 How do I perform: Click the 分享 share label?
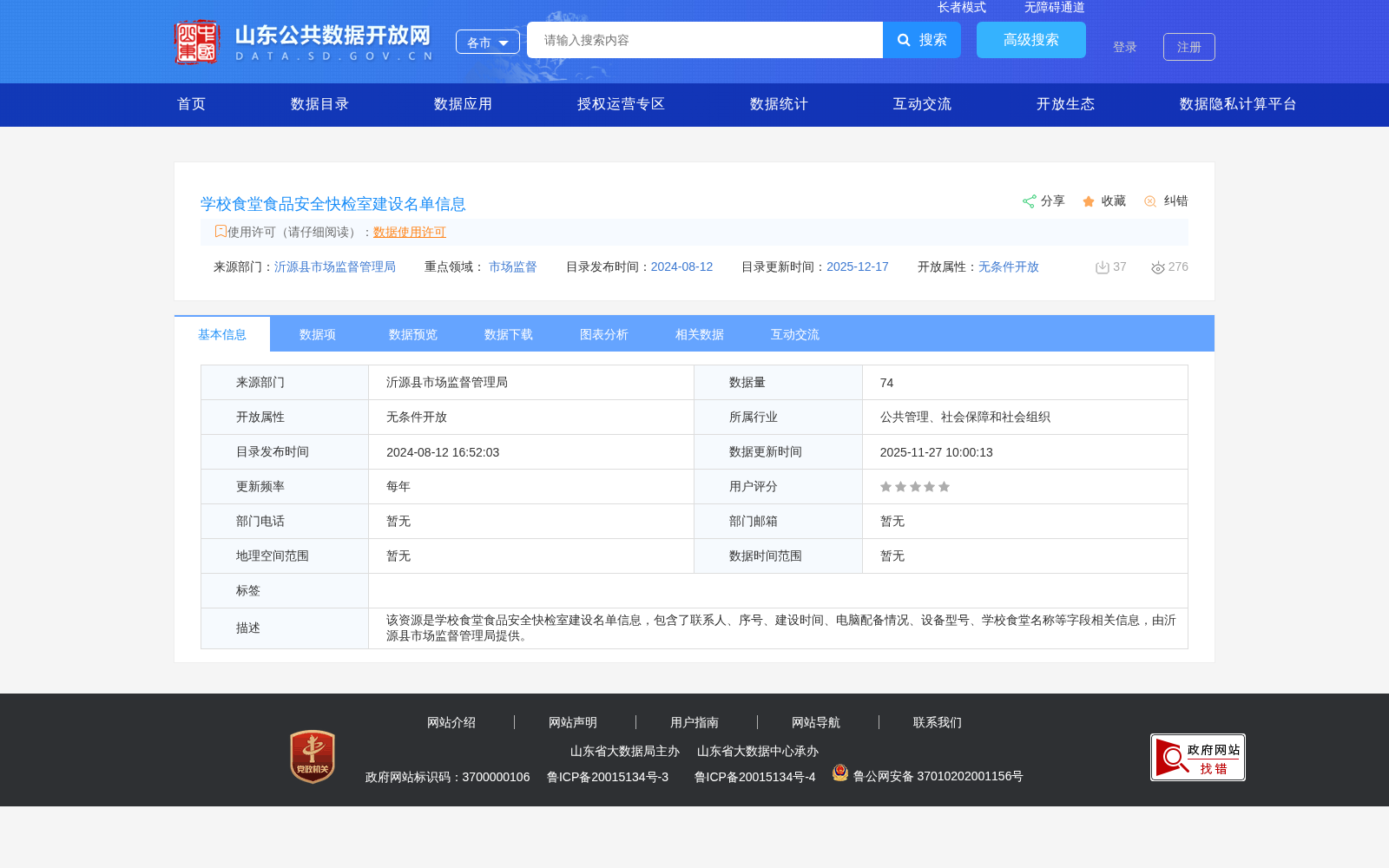click(x=1053, y=201)
